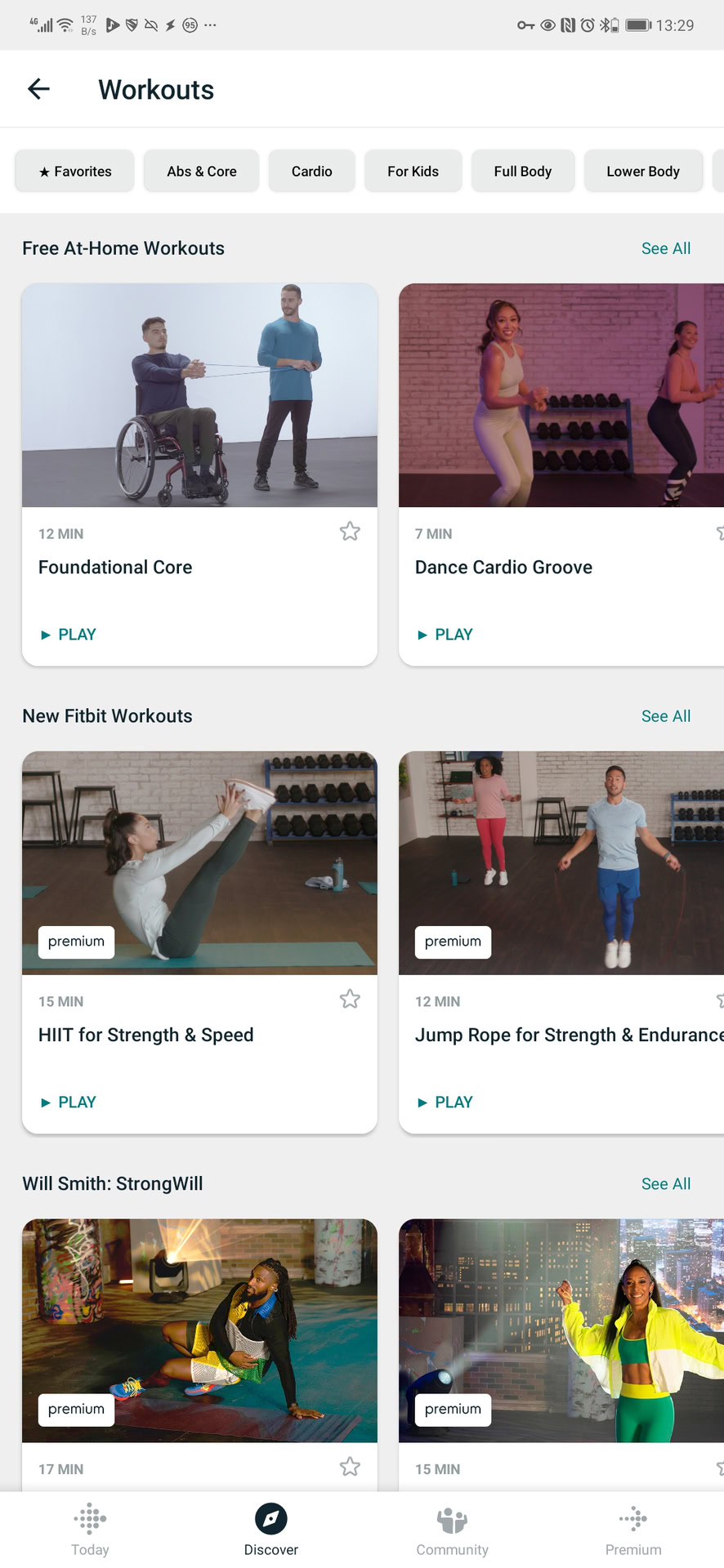The height and width of the screenshot is (1568, 724).
Task: See all Free At-Home Workouts
Action: (666, 248)
